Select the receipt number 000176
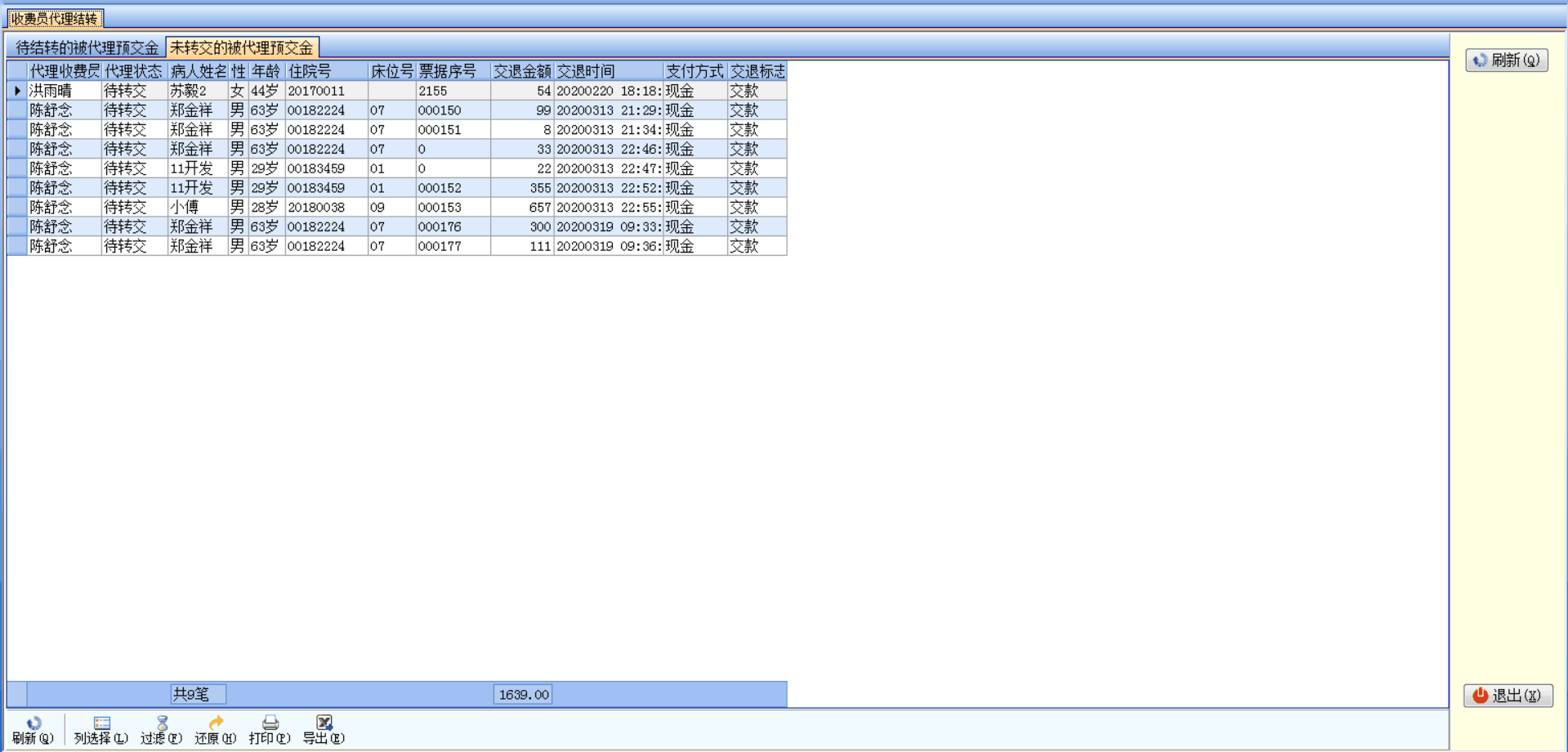 click(453, 226)
